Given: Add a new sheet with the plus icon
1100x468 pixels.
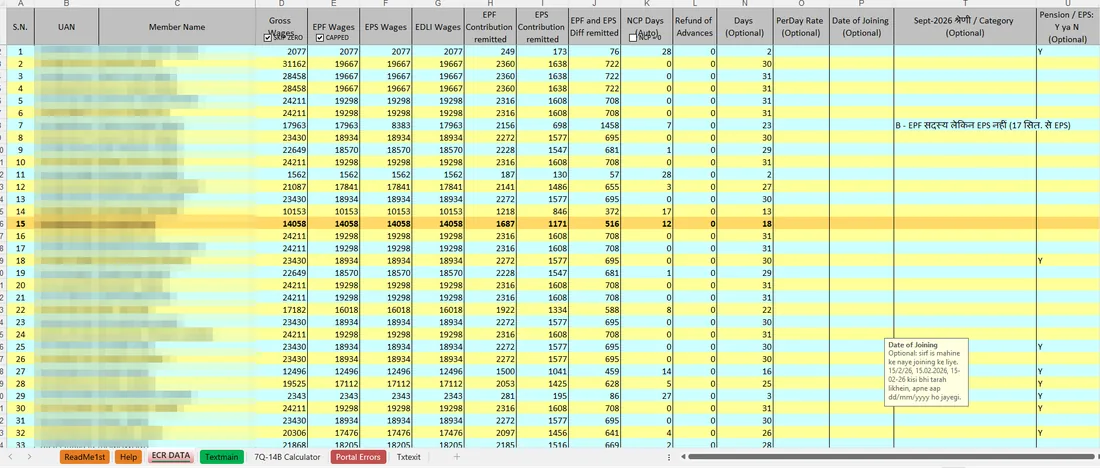Looking at the screenshot, I should click(x=457, y=457).
